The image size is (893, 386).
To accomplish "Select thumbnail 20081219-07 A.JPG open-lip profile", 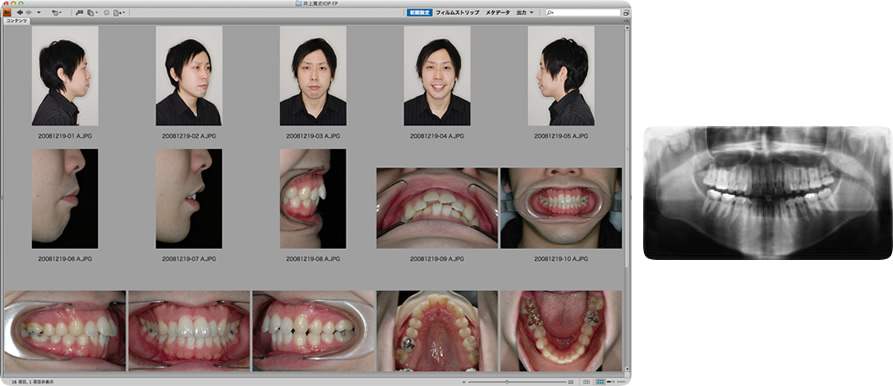I will [x=189, y=199].
